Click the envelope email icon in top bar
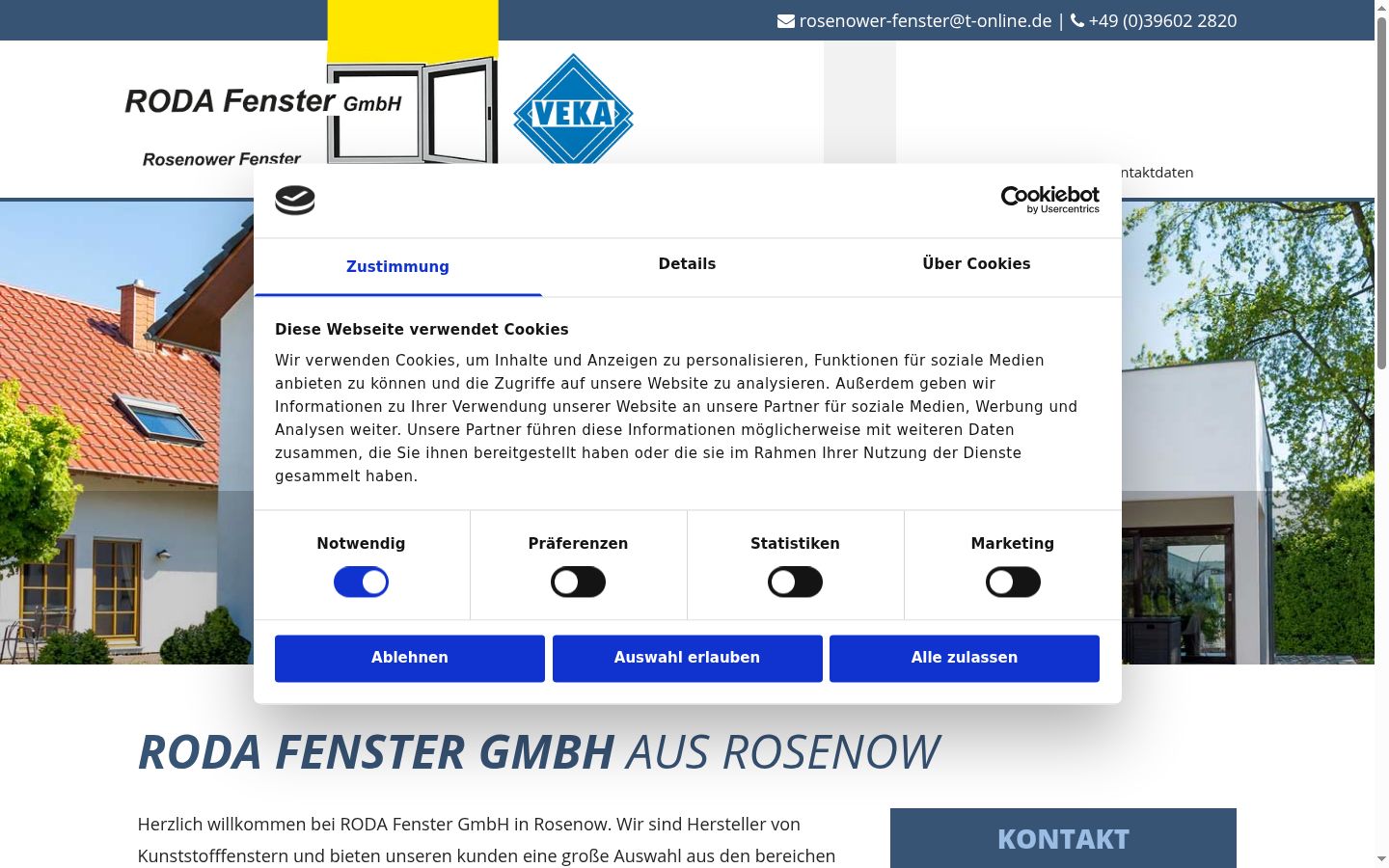This screenshot has height=868, width=1389. pyautogui.click(x=786, y=21)
